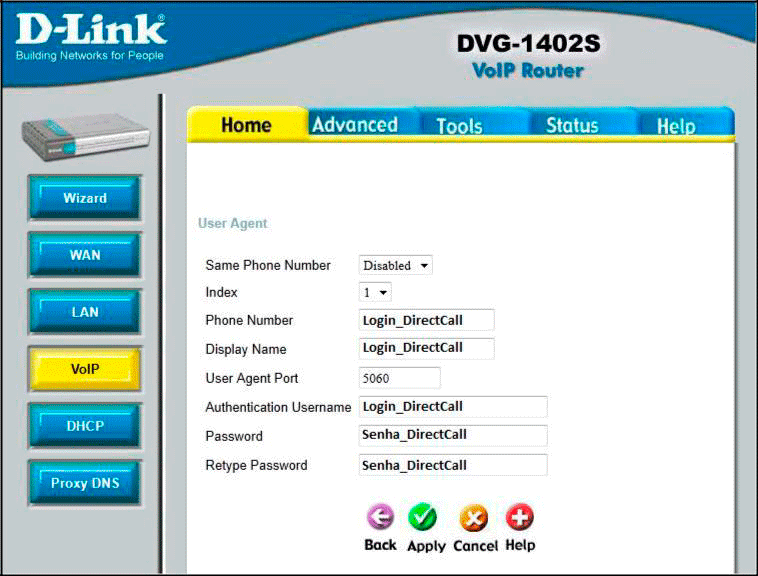Image resolution: width=758 pixels, height=576 pixels.
Task: Open the Wizard sidebar page
Action: tap(85, 198)
